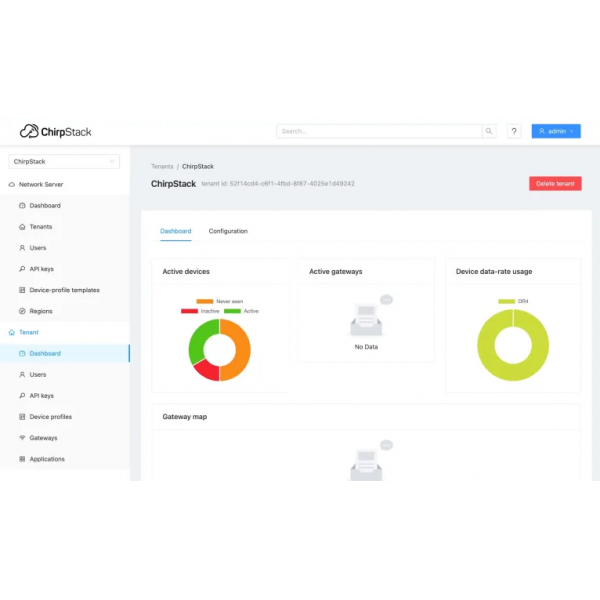Click the Gateways wifi icon in sidebar
This screenshot has width=600, height=600.
[x=22, y=438]
